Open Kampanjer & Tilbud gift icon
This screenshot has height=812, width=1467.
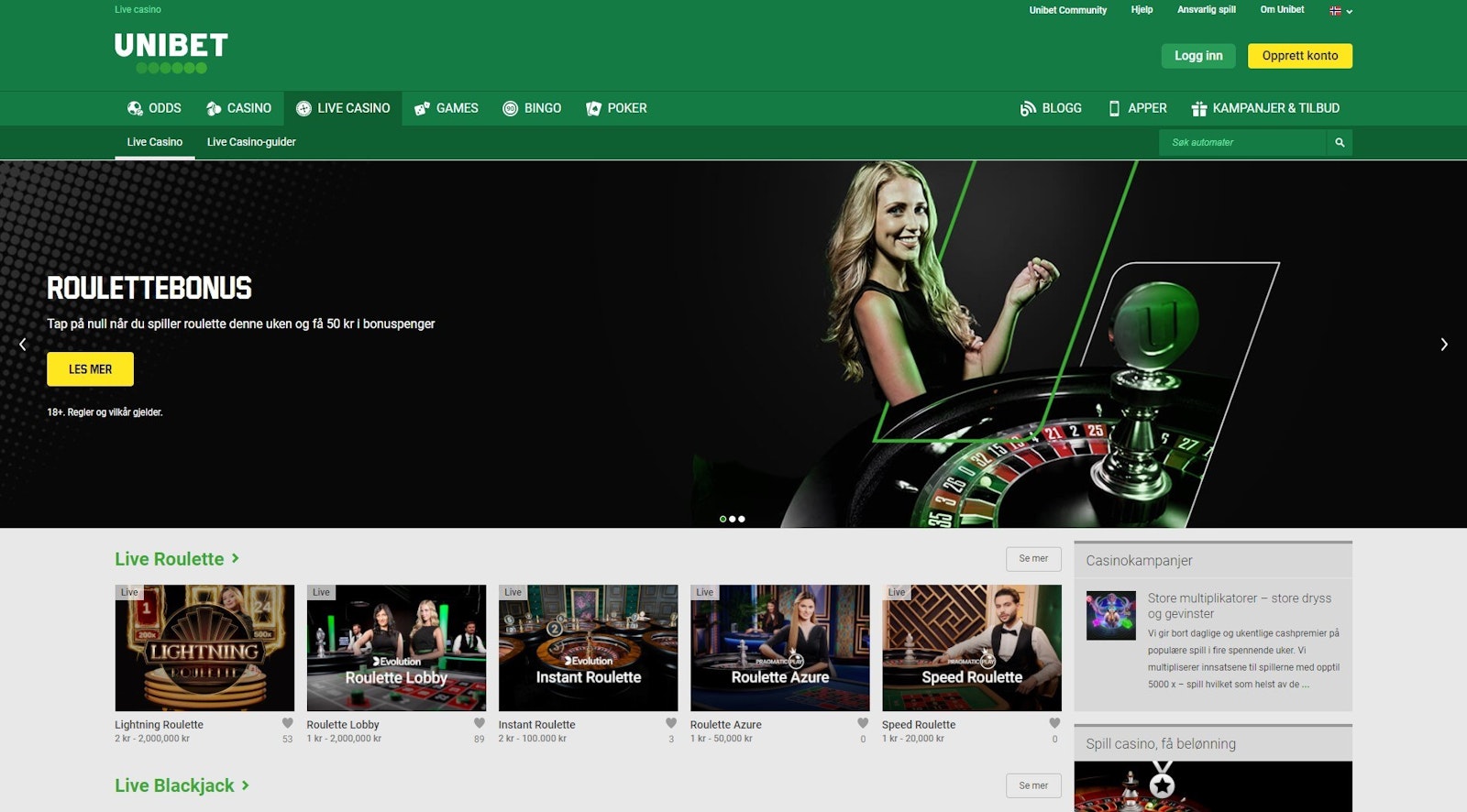coord(1198,108)
